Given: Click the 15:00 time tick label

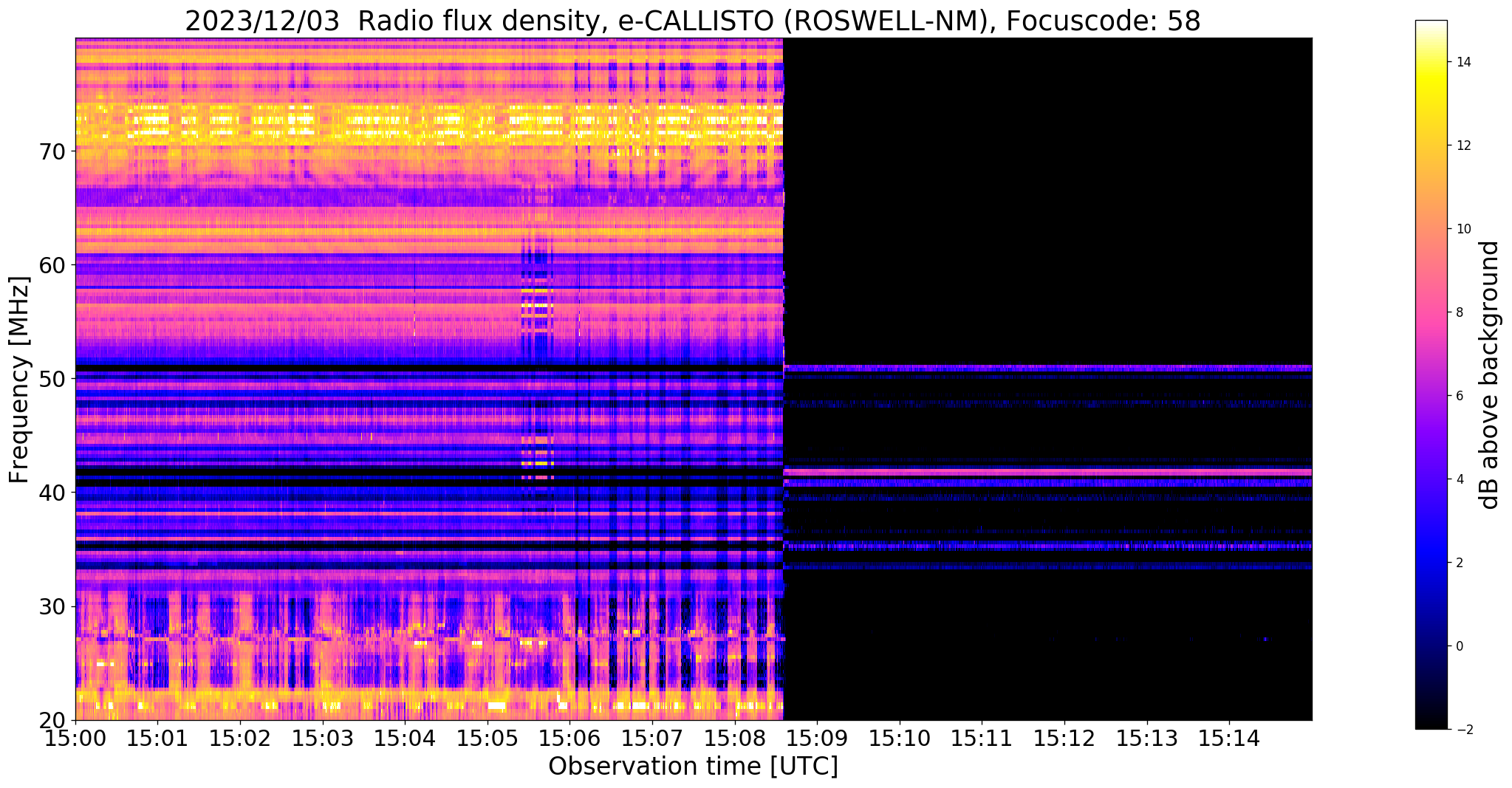Looking at the screenshot, I should (75, 738).
